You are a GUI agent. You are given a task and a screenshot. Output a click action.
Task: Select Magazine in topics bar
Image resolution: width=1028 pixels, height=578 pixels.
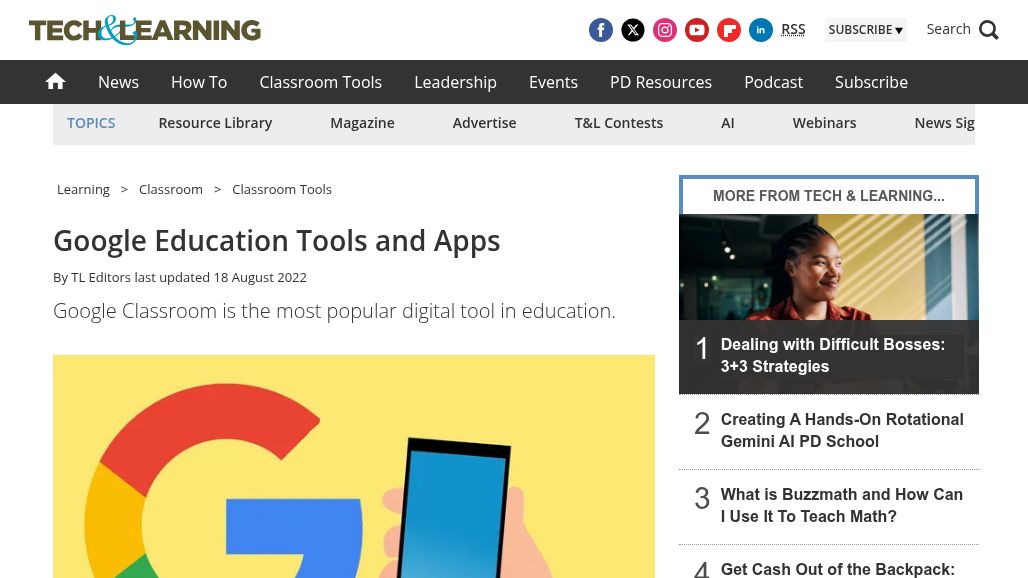tap(363, 123)
